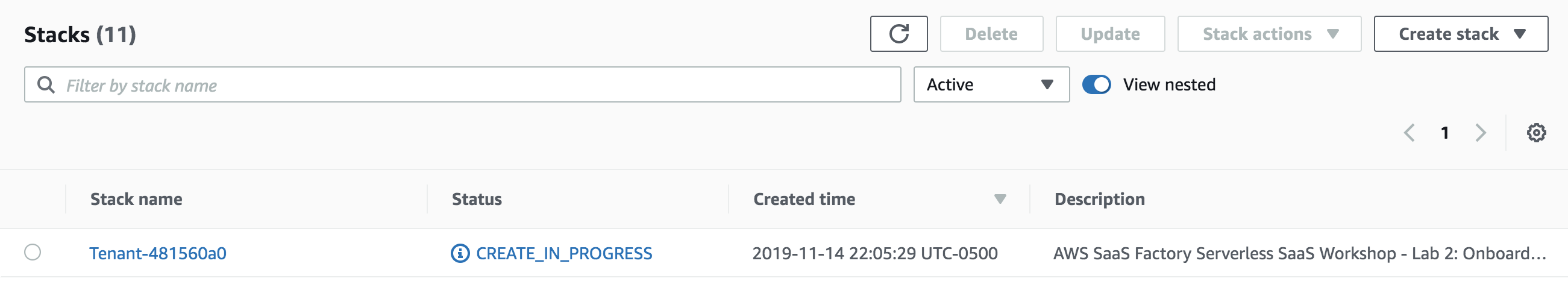The width and height of the screenshot is (1568, 281).
Task: Go to next page arrow
Action: pyautogui.click(x=1481, y=133)
